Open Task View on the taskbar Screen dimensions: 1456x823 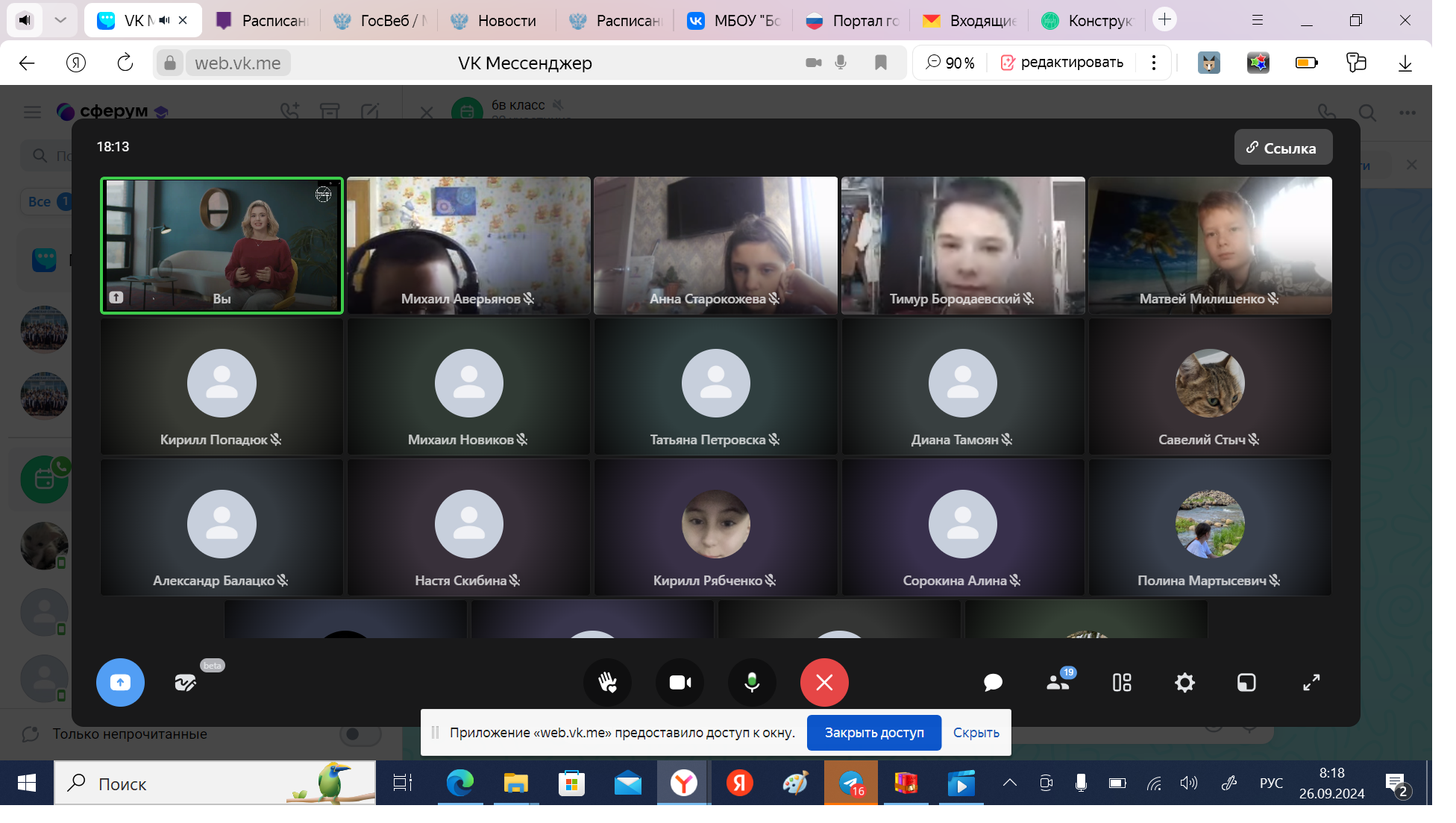403,783
